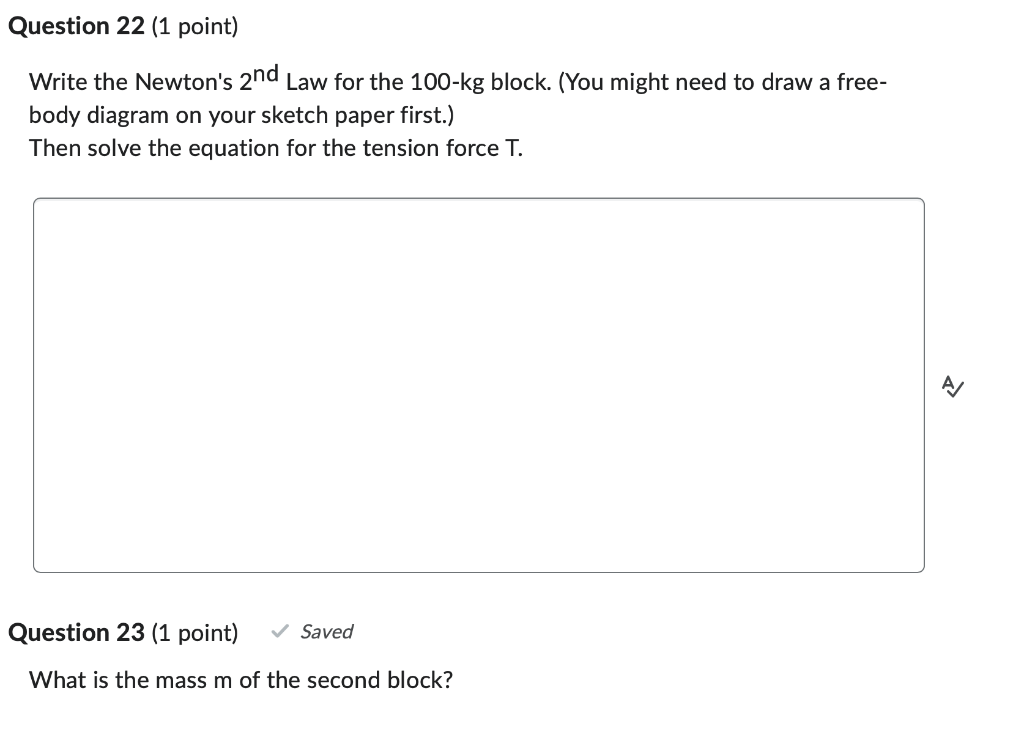Click the Question 23 heading

pyautogui.click(x=75, y=632)
